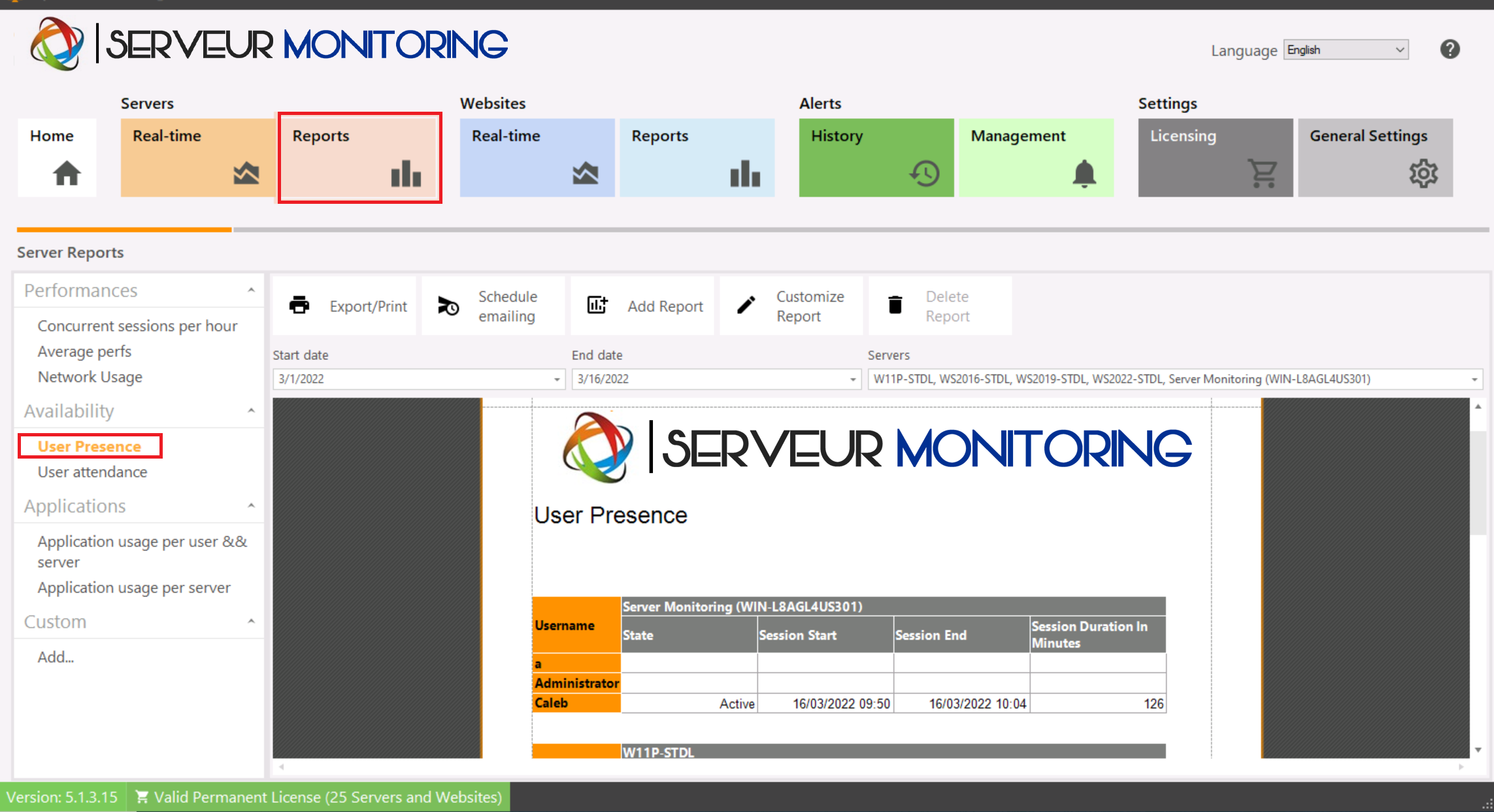This screenshot has width=1494, height=812.
Task: Click the W11P-STDL table header
Action: [893, 752]
